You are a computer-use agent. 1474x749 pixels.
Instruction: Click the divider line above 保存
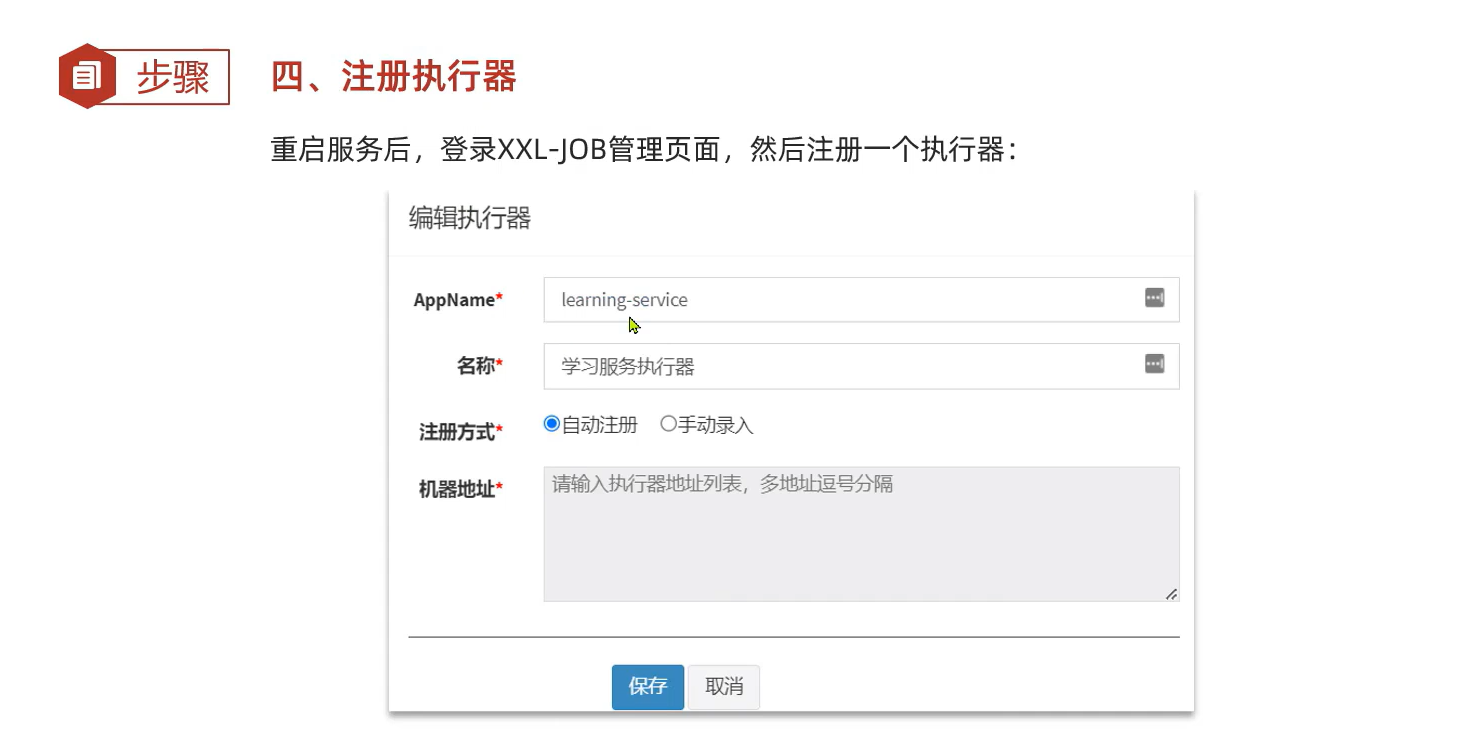[x=793, y=636]
